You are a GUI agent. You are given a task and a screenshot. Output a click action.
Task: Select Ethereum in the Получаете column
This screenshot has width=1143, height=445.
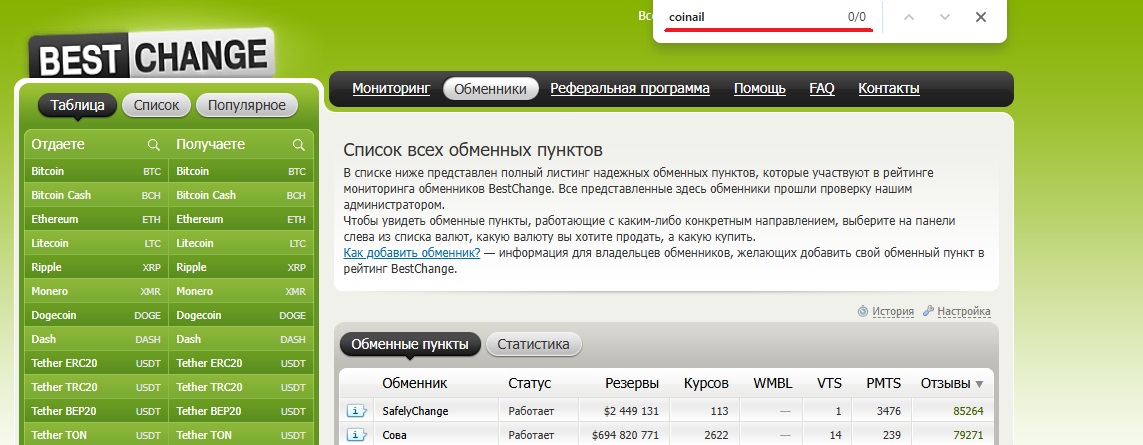(241, 220)
